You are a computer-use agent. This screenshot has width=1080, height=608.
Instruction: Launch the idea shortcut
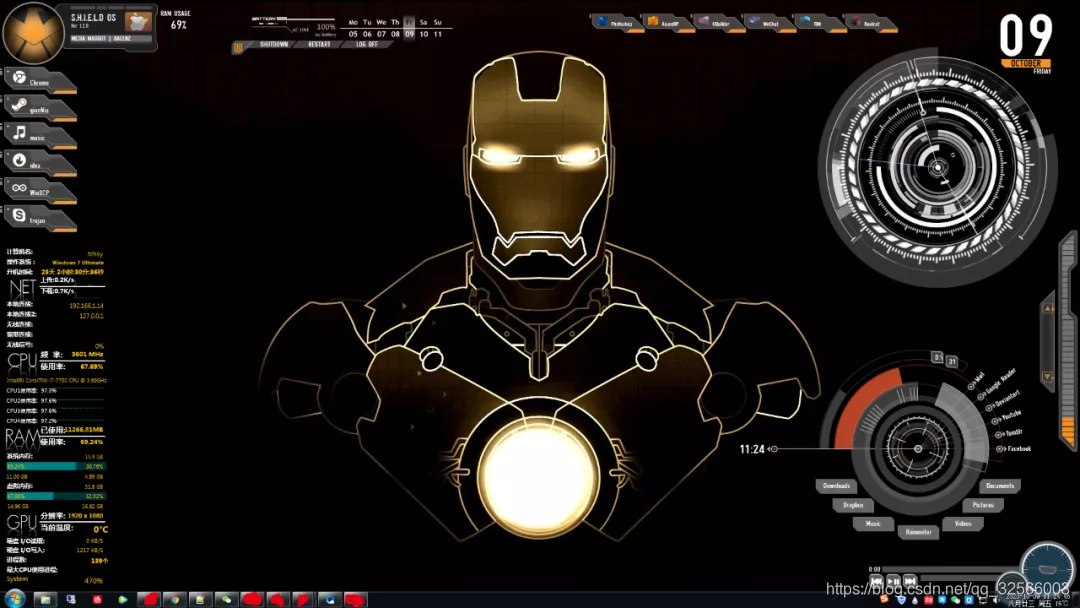[39, 163]
